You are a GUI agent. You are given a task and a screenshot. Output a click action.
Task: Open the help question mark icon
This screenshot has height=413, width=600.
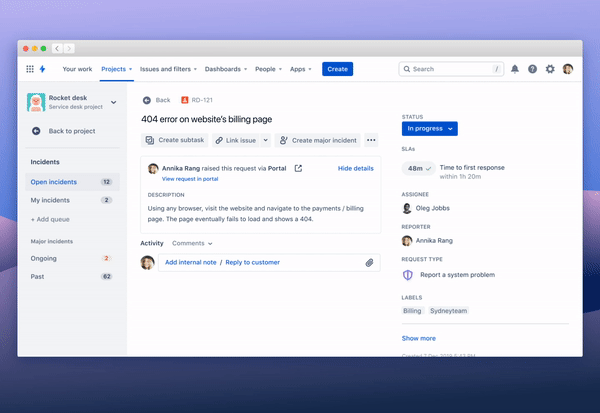point(532,69)
